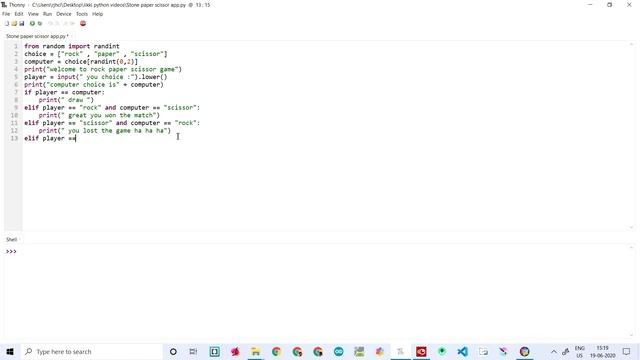Click the editor scrollbar up arrow
This screenshot has width=640, height=360.
631,44
